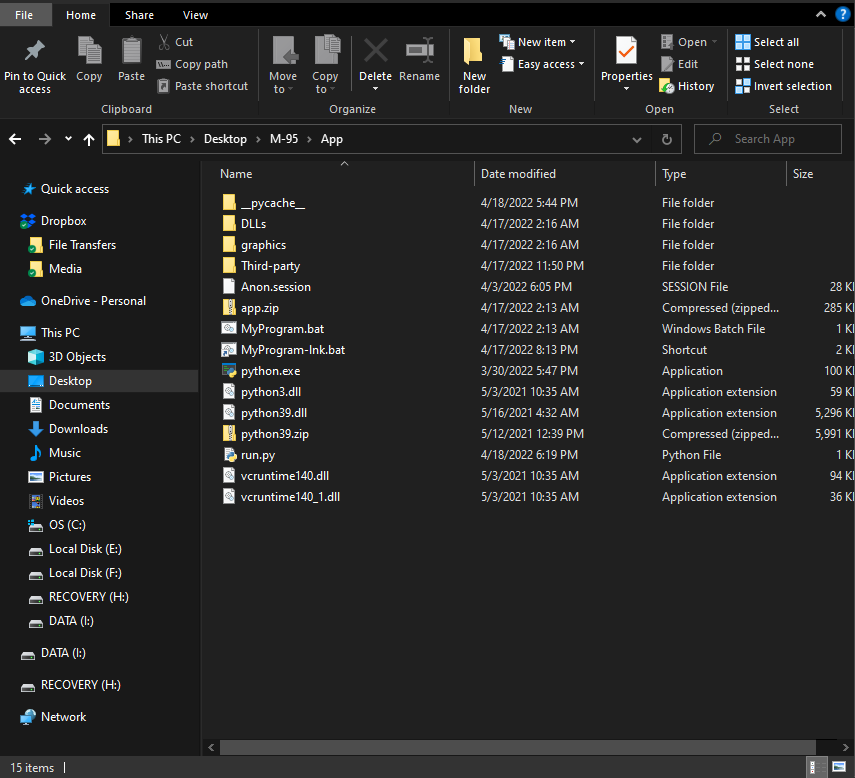Viewport: 855px width, 778px height.
Task: Open OneDrive - Personal in sidebar
Action: (93, 301)
